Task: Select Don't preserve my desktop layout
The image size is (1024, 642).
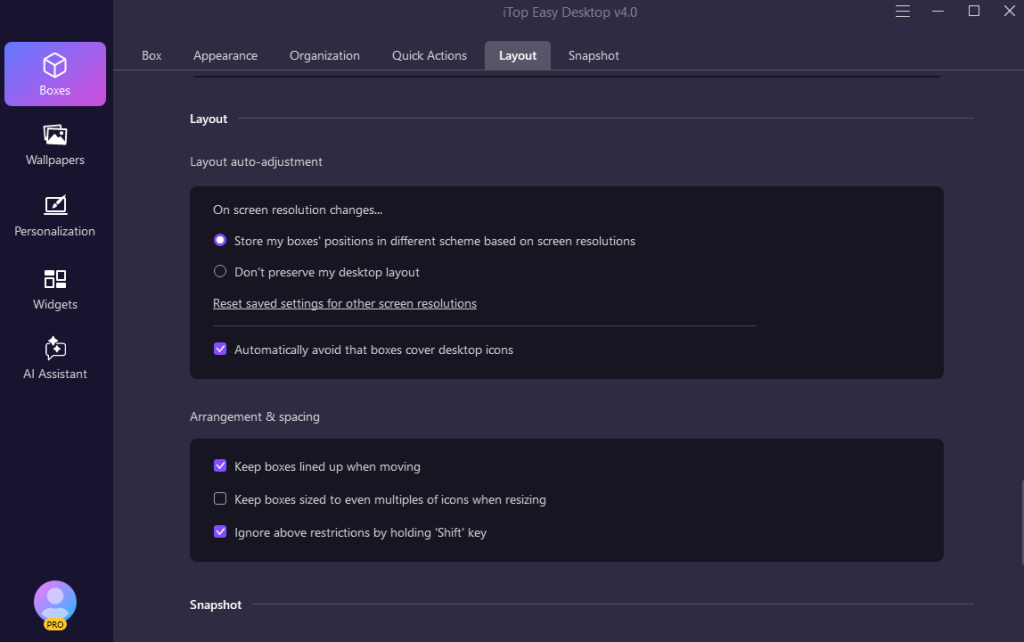Action: (x=220, y=272)
